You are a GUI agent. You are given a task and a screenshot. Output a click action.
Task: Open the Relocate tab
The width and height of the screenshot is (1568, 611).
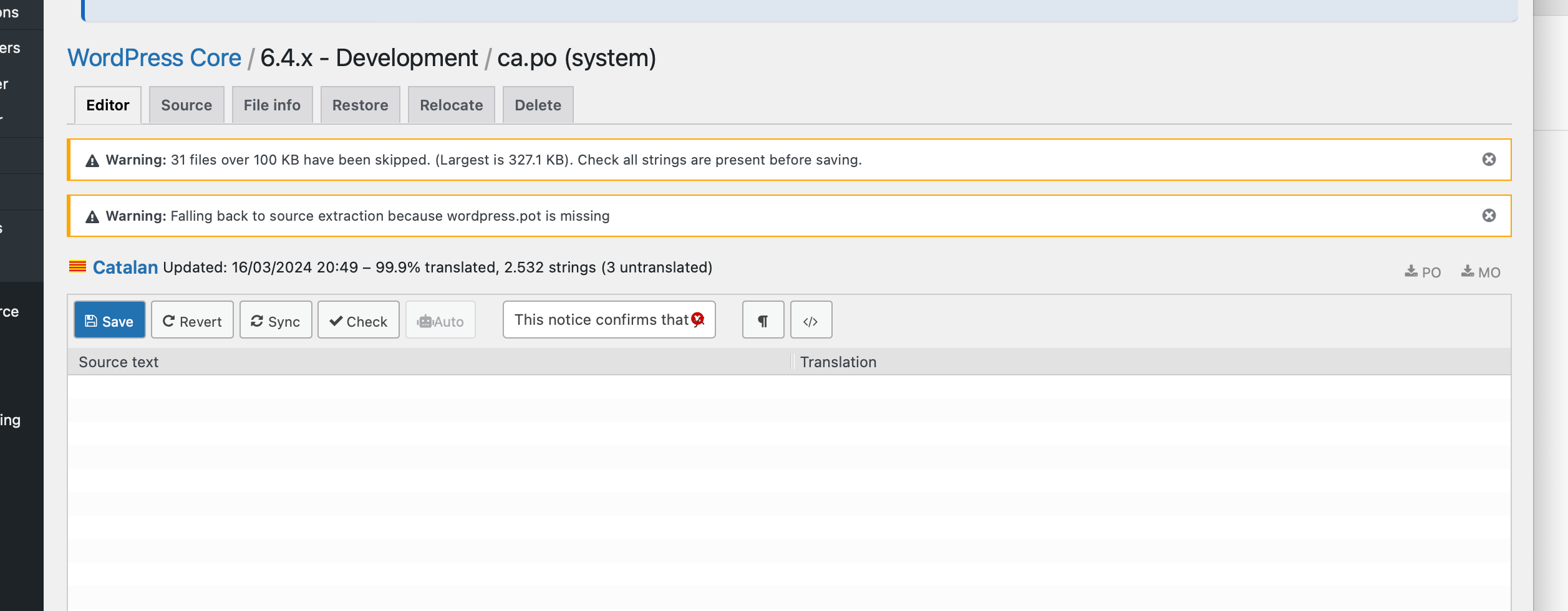point(451,105)
